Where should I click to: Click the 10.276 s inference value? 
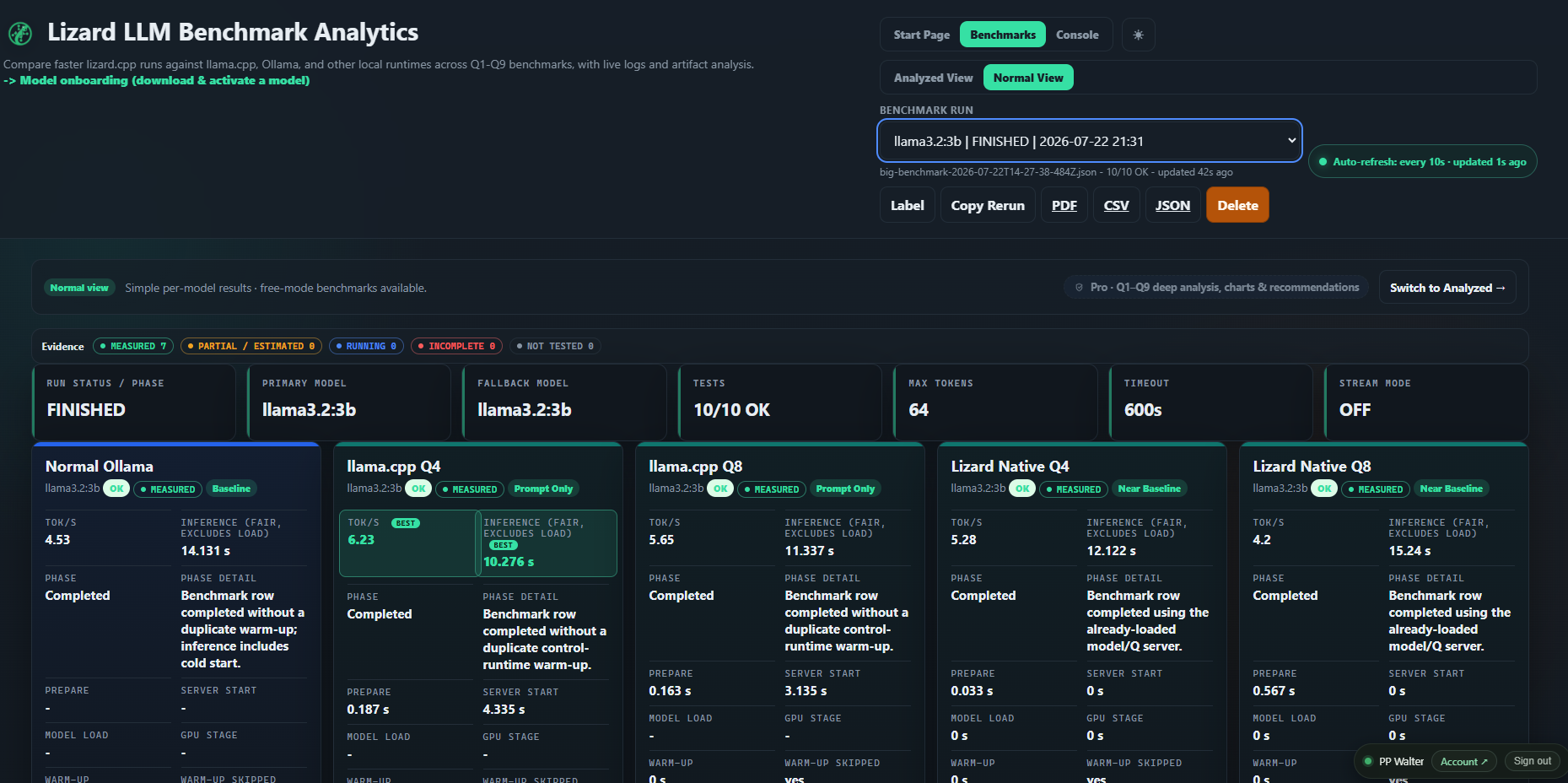point(509,562)
